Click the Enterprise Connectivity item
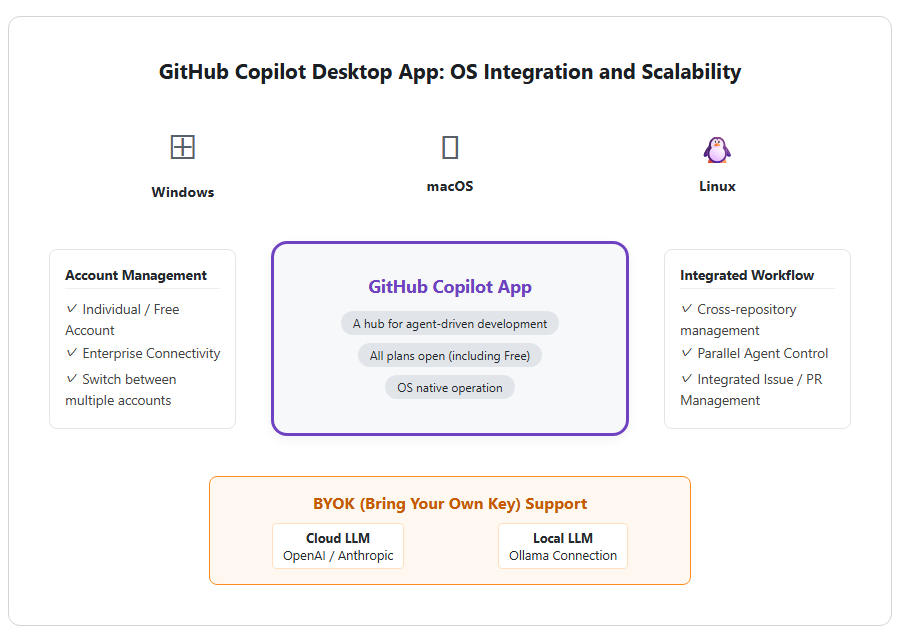 point(143,353)
